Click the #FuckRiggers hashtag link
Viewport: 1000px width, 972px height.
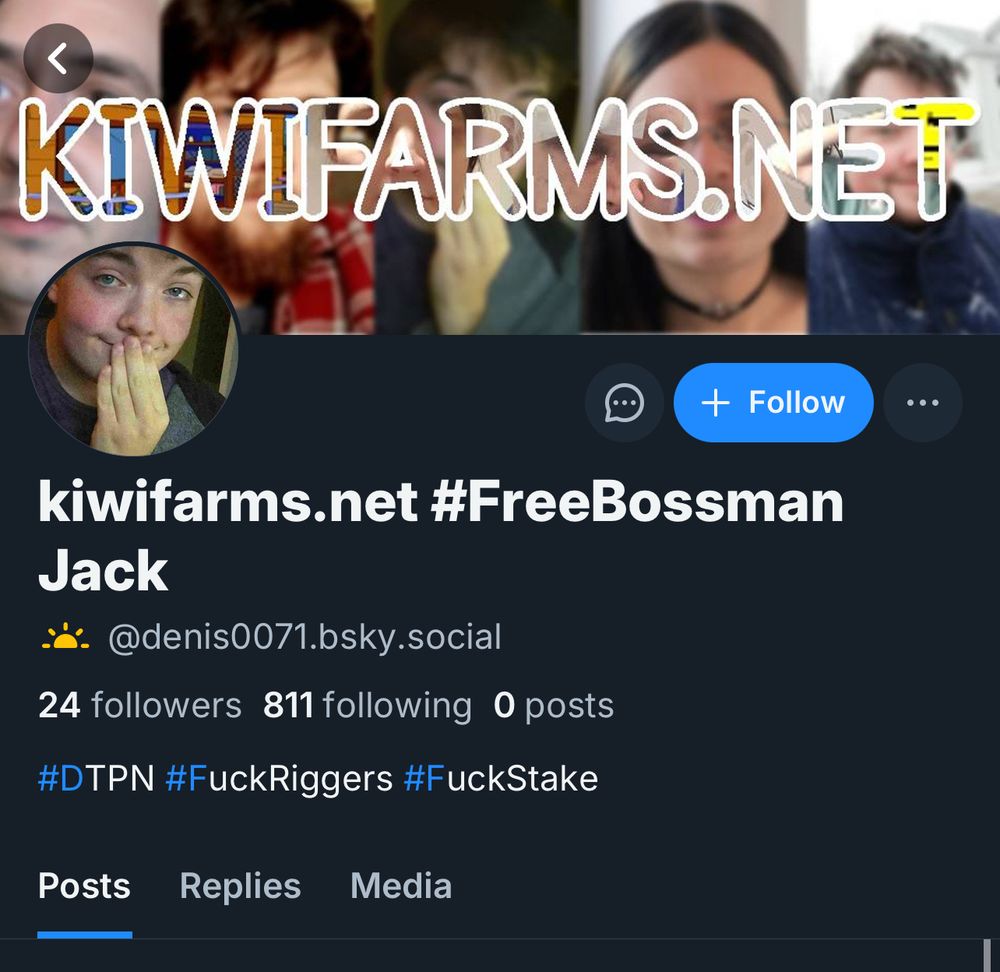pos(279,780)
